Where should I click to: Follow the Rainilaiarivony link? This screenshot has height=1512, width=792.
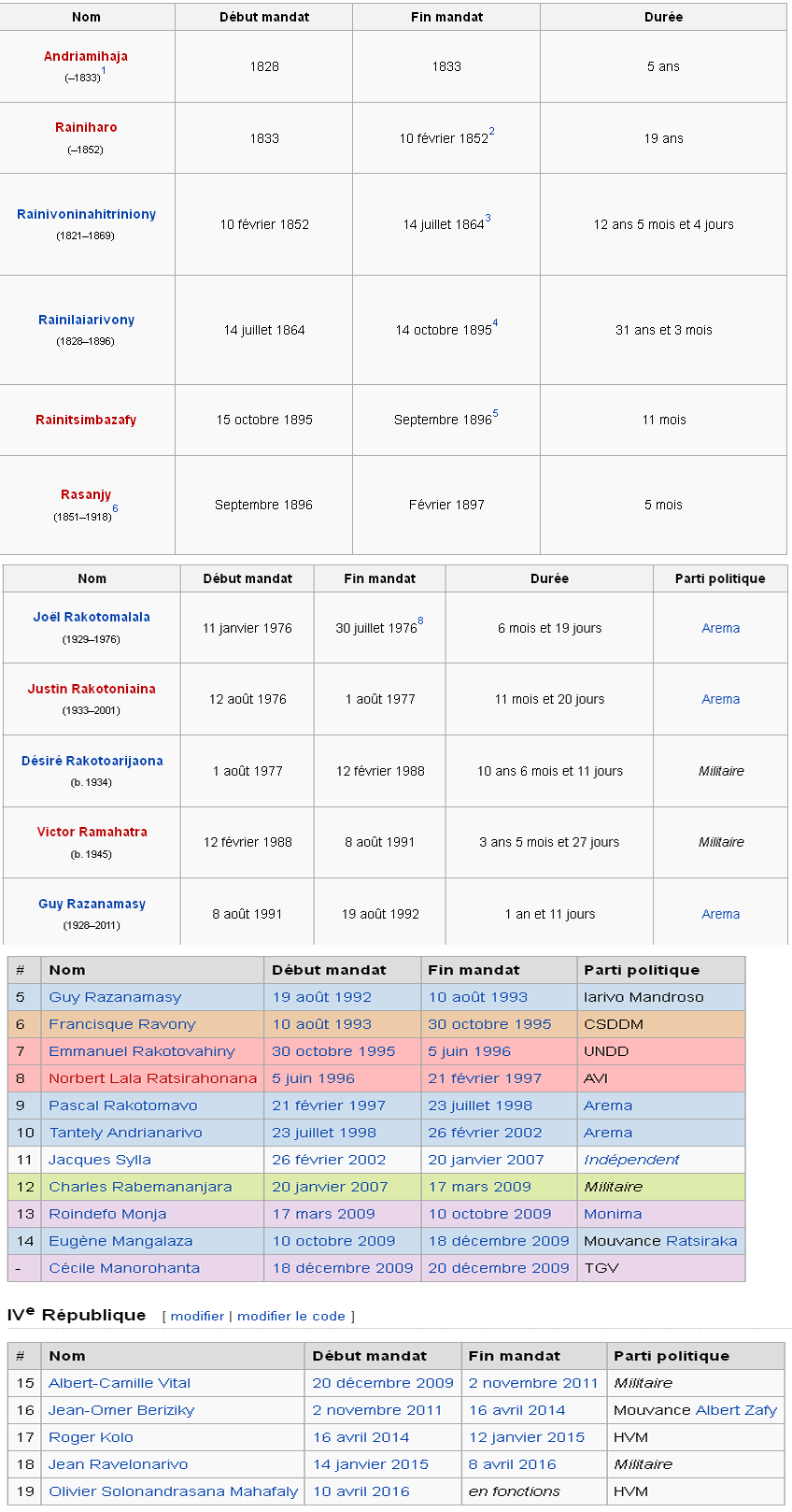[x=86, y=320]
